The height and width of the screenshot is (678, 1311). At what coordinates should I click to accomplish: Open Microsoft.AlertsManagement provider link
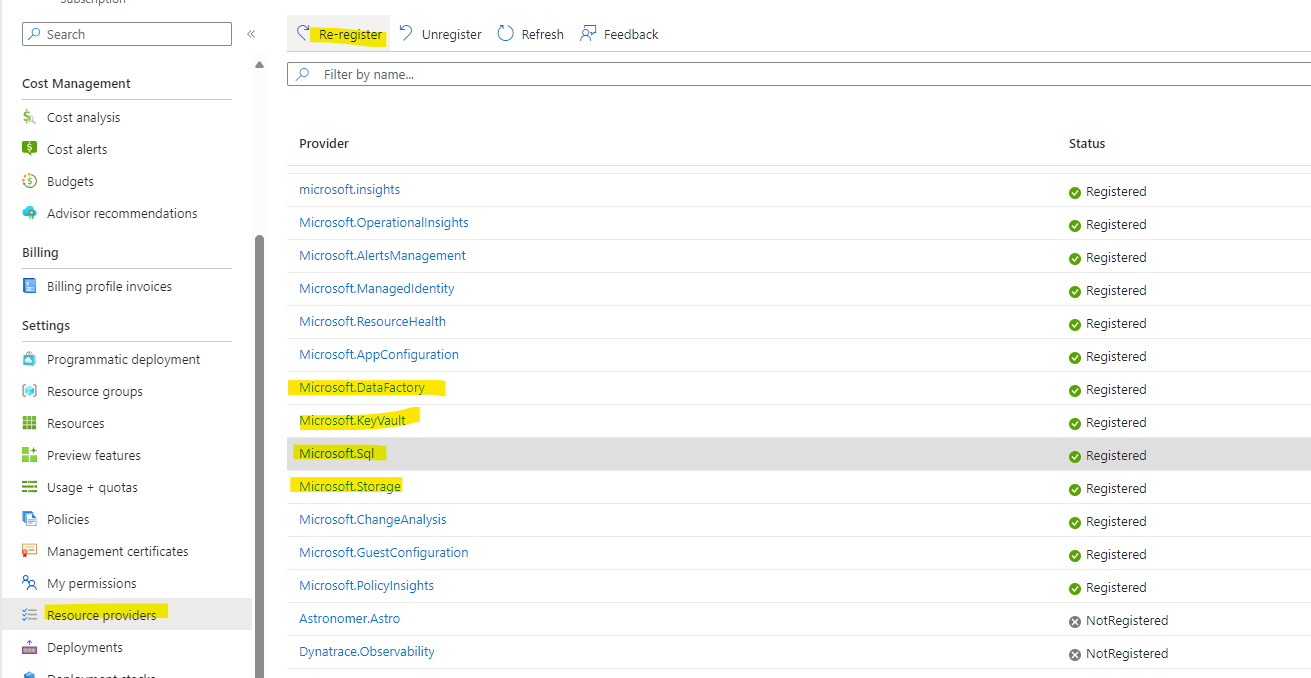[x=382, y=255]
